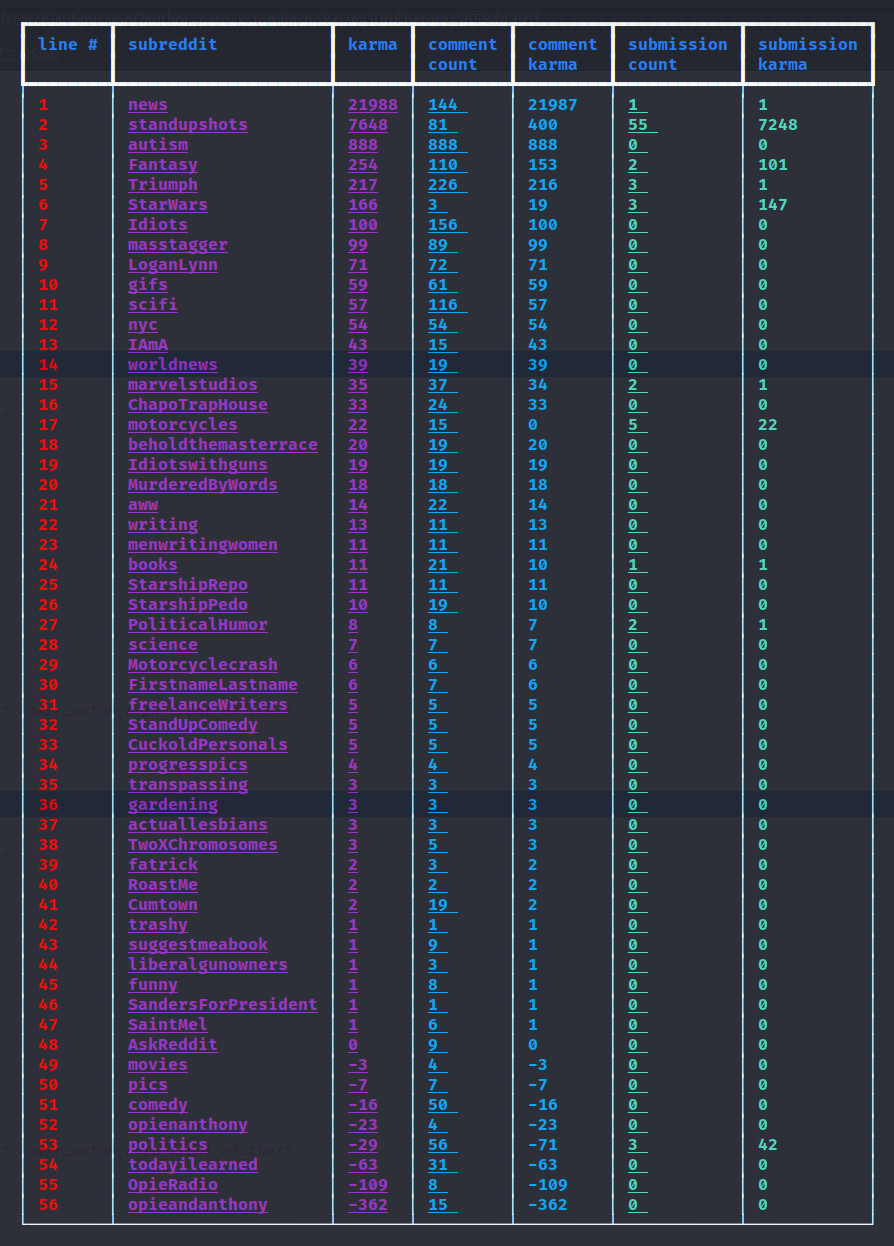894x1246 pixels.
Task: Click the liberalgunowners subreddit link
Action: (208, 965)
